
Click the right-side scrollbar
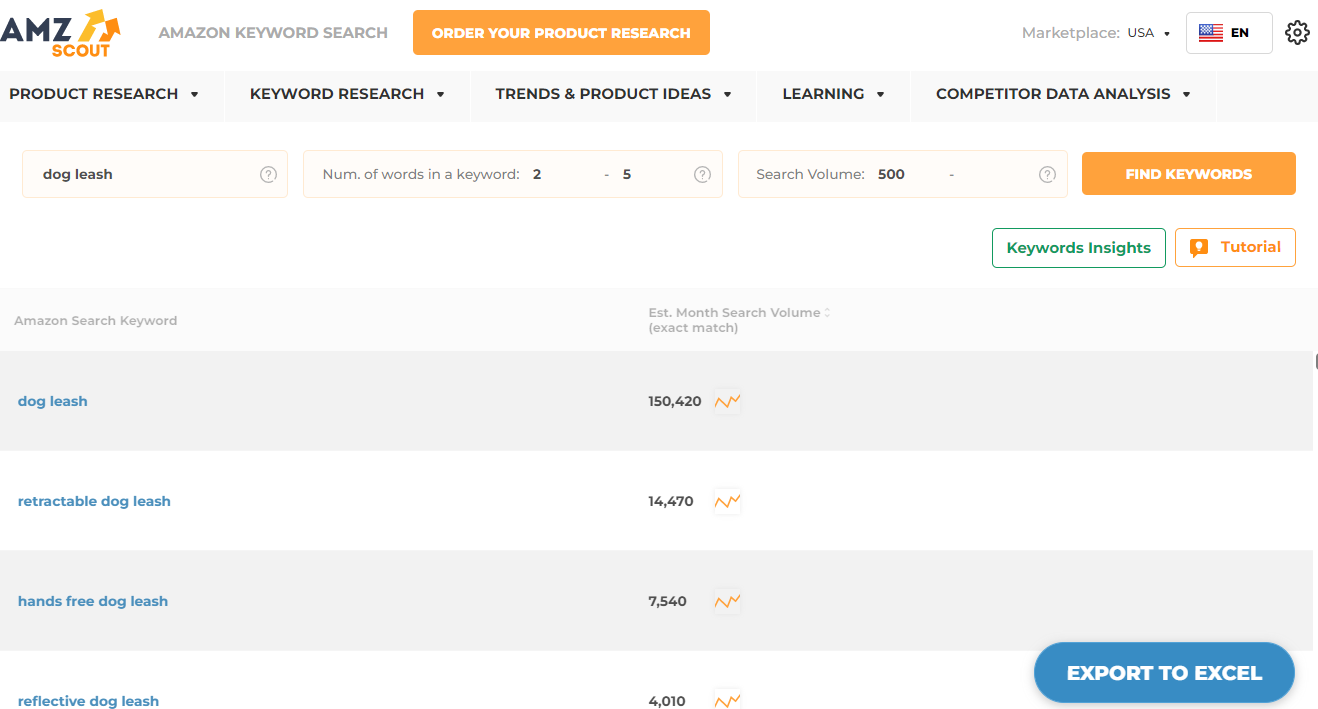(x=1313, y=360)
